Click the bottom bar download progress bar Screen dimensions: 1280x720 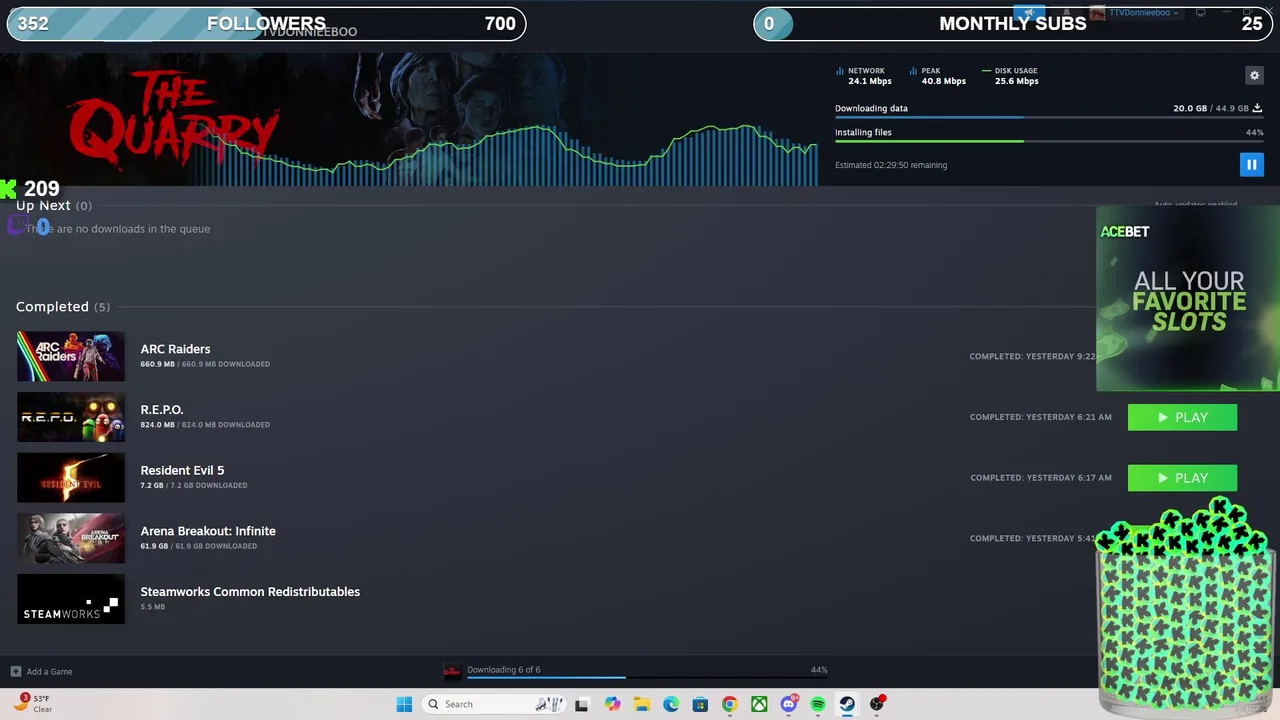(x=647, y=678)
